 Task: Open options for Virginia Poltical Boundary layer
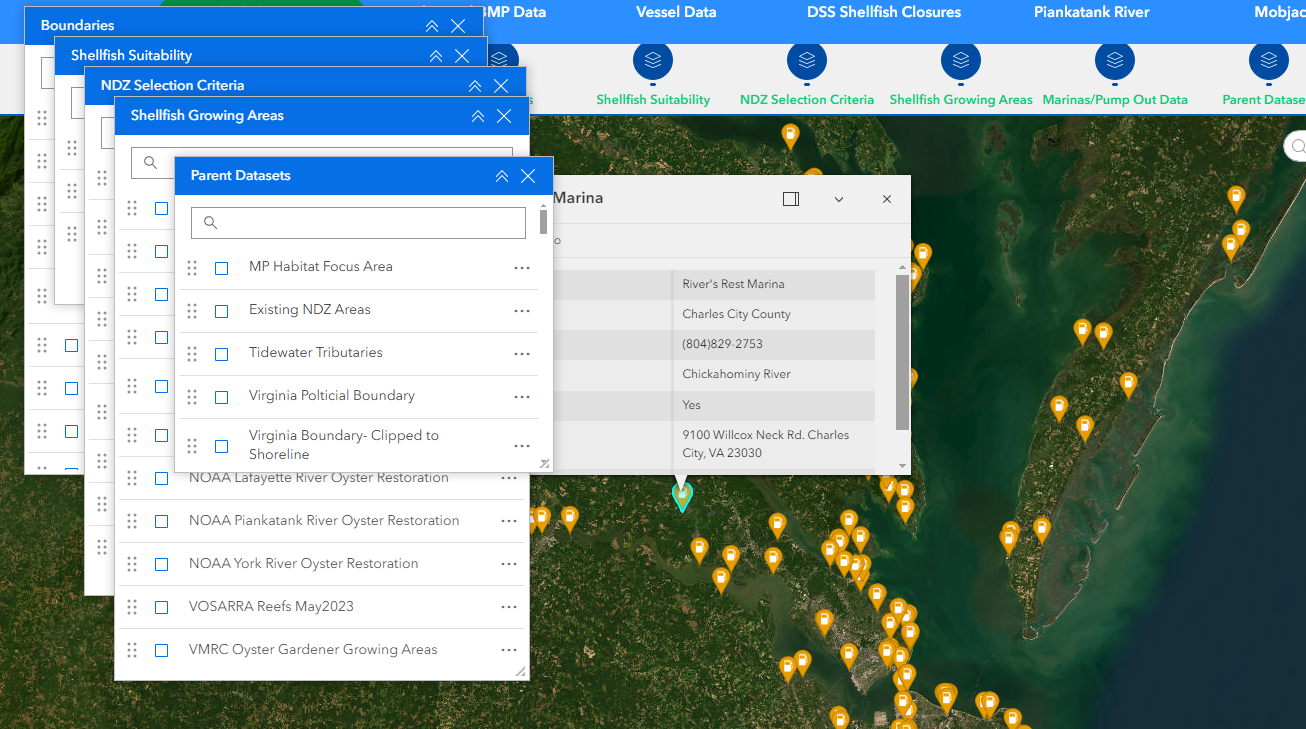tap(521, 396)
